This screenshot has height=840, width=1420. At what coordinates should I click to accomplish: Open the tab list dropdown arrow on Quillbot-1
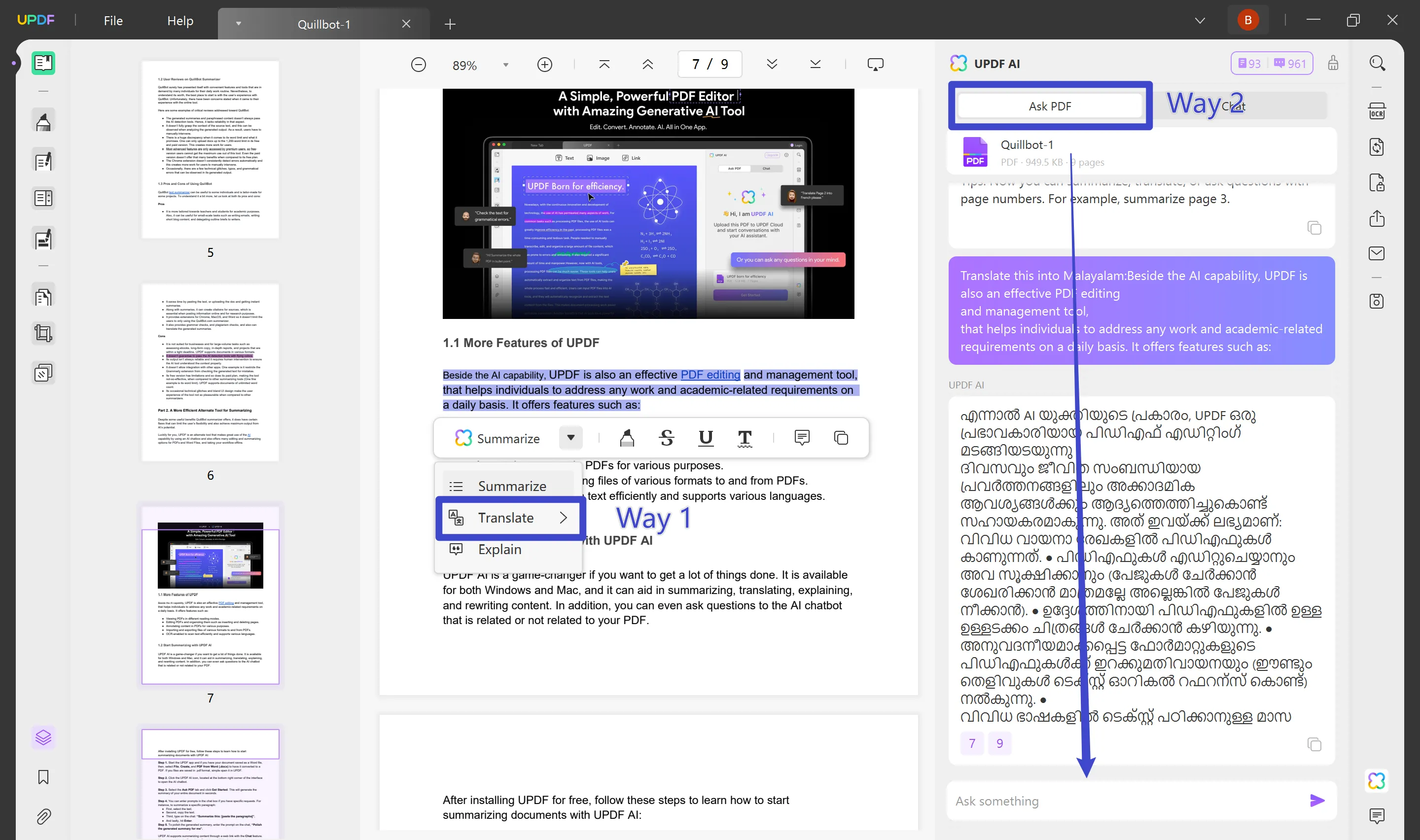tap(238, 24)
